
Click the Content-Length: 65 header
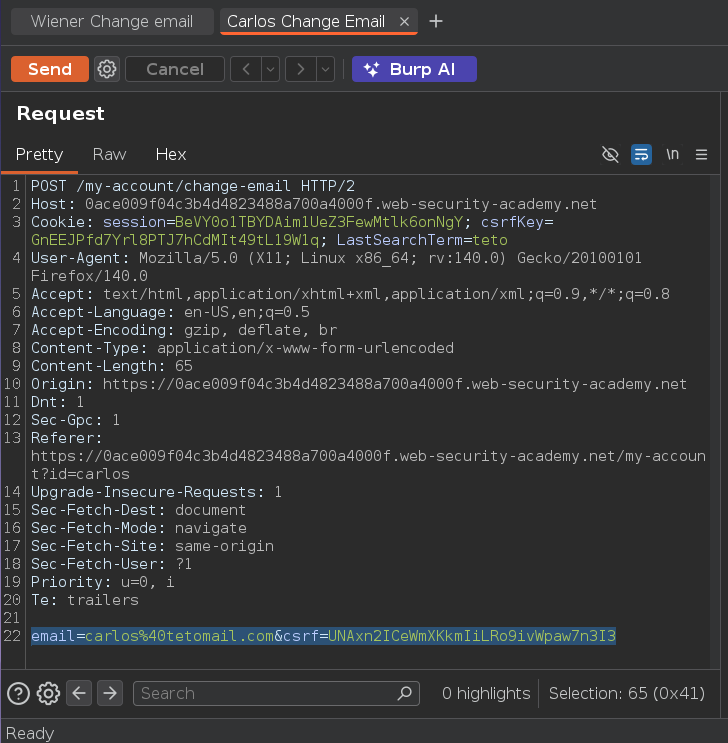(112, 366)
